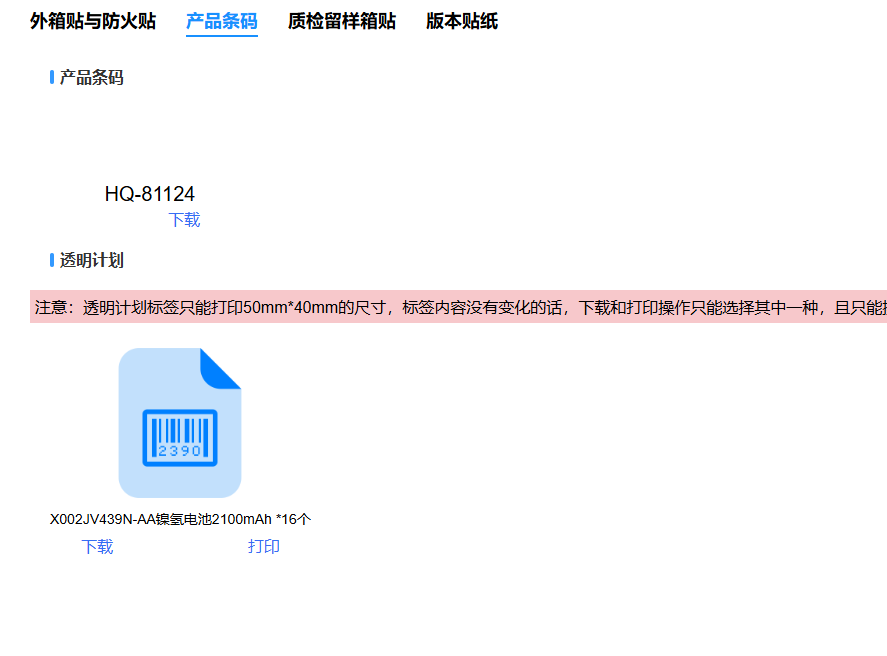Click the barcode stripes inside the file icon
887x656 pixels.
coord(180,429)
